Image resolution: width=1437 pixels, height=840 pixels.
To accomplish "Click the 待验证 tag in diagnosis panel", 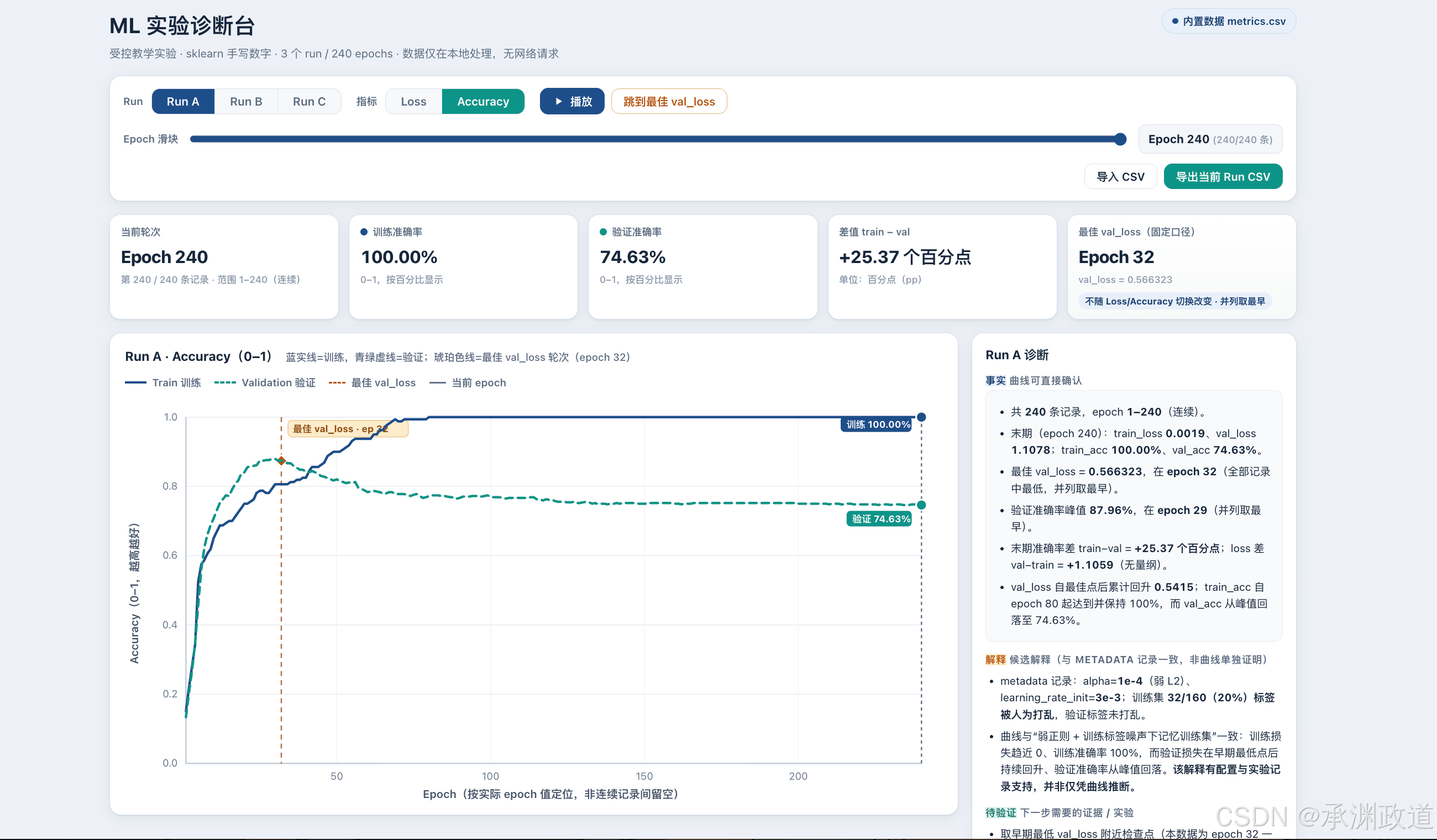I will pyautogui.click(x=1001, y=812).
